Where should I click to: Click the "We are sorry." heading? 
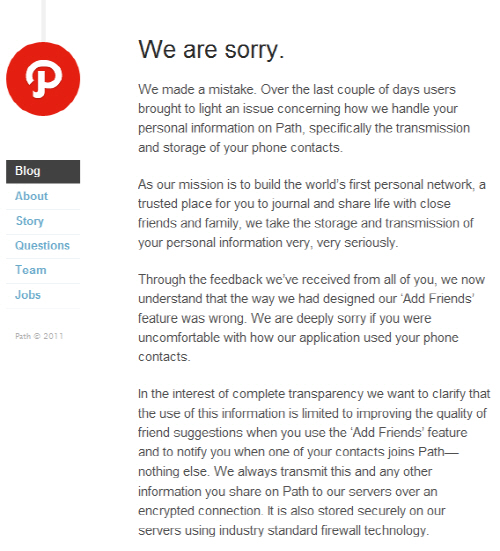[x=211, y=50]
